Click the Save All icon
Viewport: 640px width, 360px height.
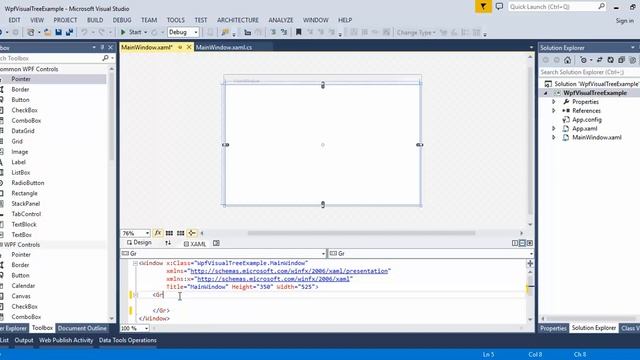pos(69,32)
